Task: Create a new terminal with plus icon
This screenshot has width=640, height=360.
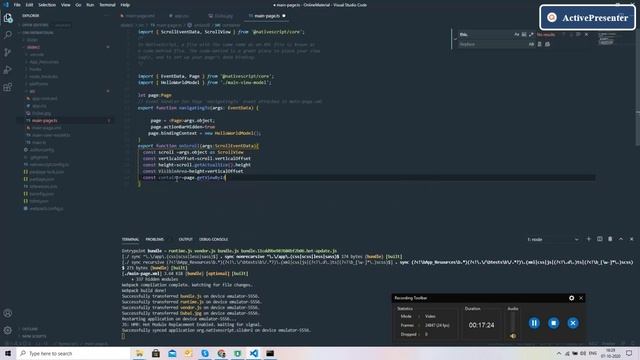Action: pos(589,239)
